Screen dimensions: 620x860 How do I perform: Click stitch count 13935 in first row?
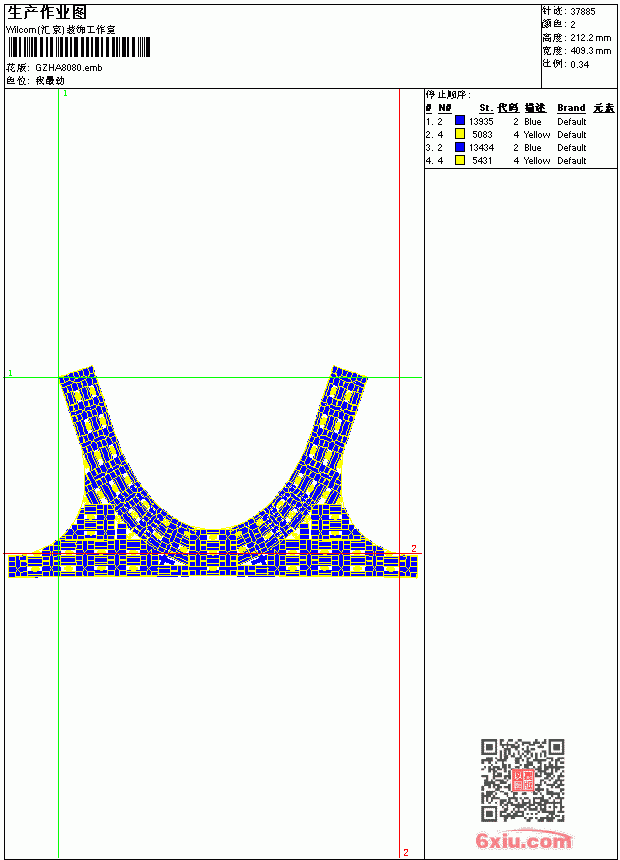point(481,121)
